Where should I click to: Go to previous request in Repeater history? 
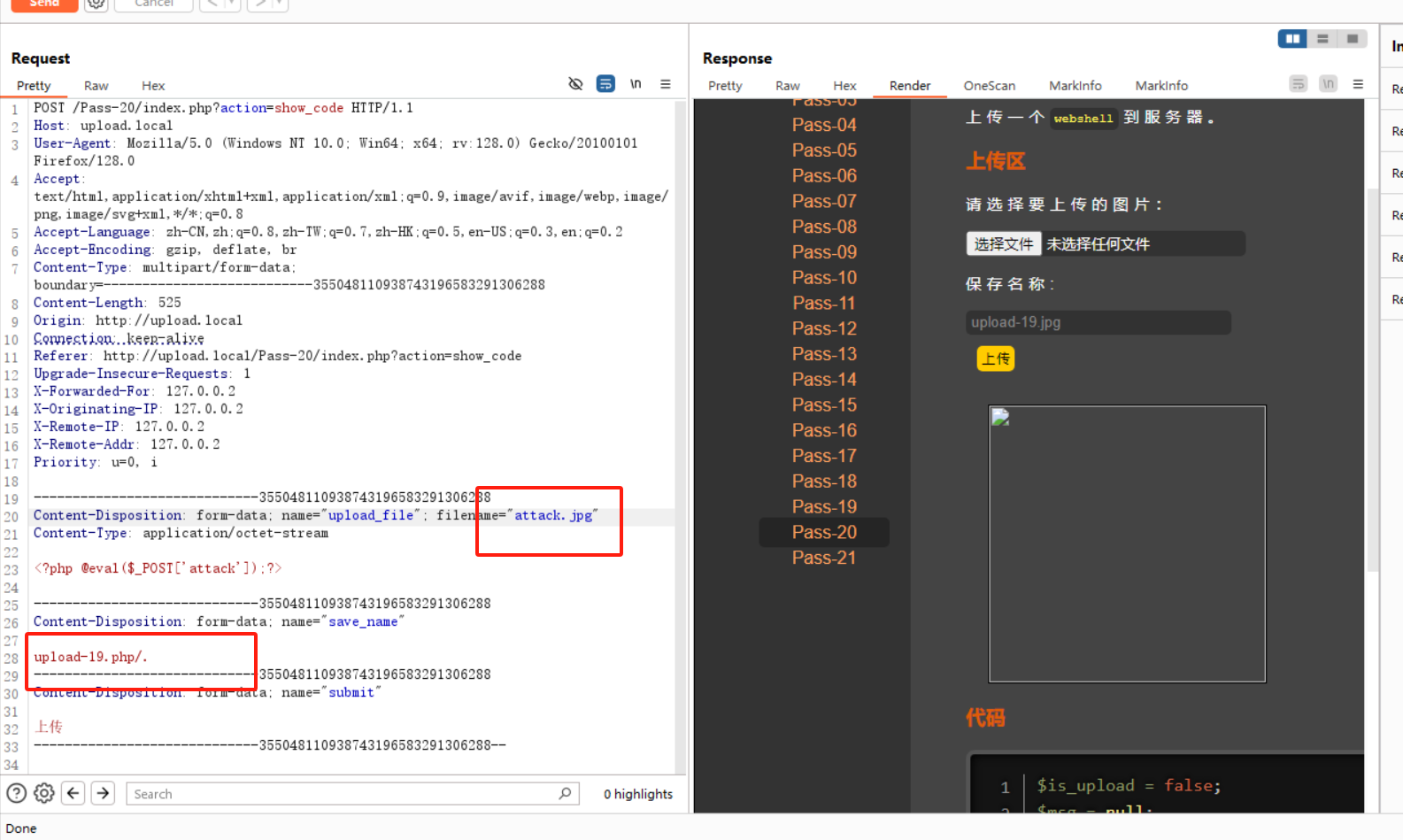(211, 4)
